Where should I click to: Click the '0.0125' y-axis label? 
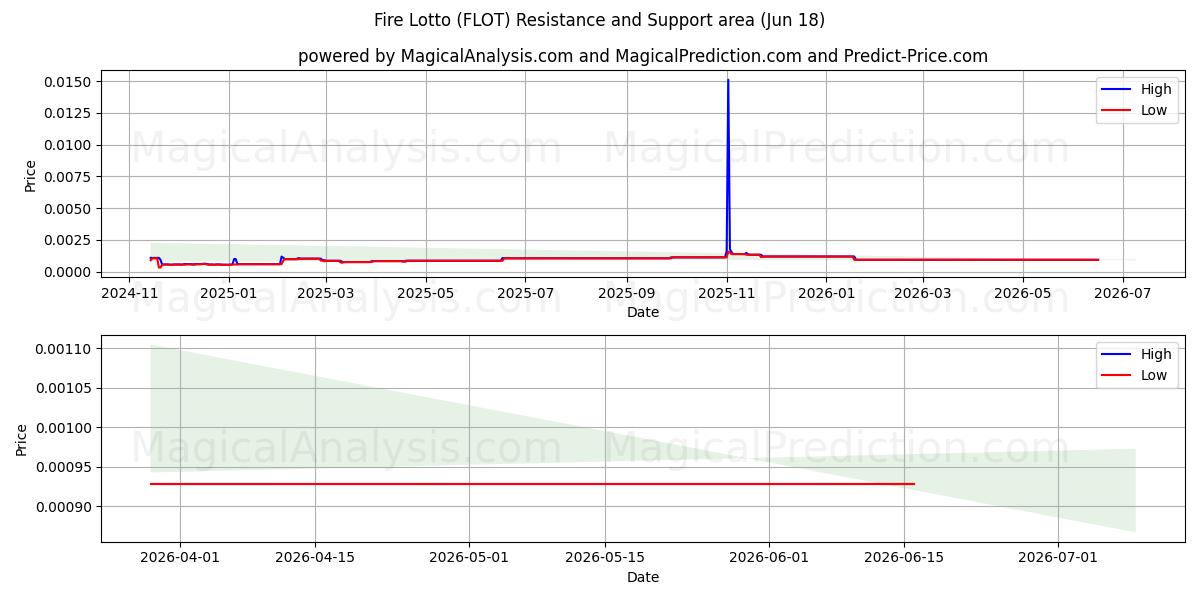tap(69, 113)
